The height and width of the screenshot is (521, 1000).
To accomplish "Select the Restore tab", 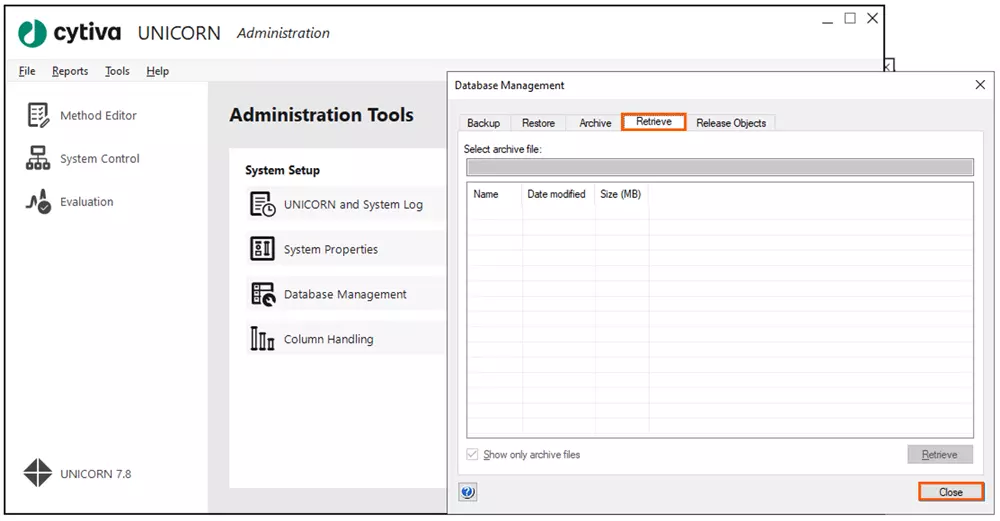I will (x=538, y=123).
